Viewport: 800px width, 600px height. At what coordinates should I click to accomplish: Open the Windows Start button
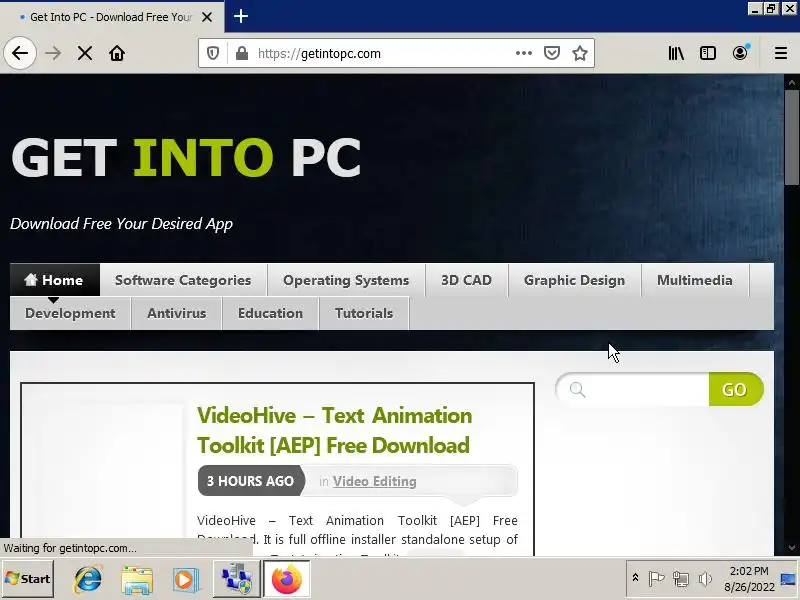[x=28, y=579]
